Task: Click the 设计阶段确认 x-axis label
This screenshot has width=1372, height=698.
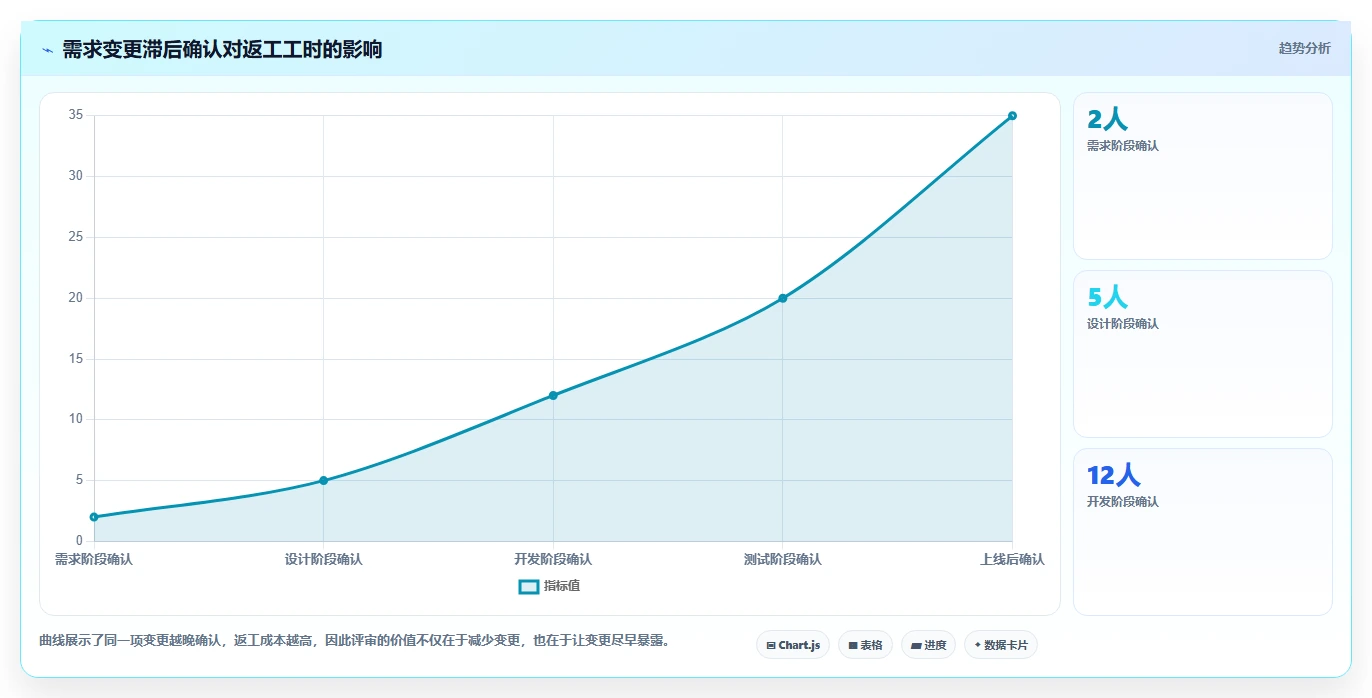Action: pyautogui.click(x=323, y=560)
